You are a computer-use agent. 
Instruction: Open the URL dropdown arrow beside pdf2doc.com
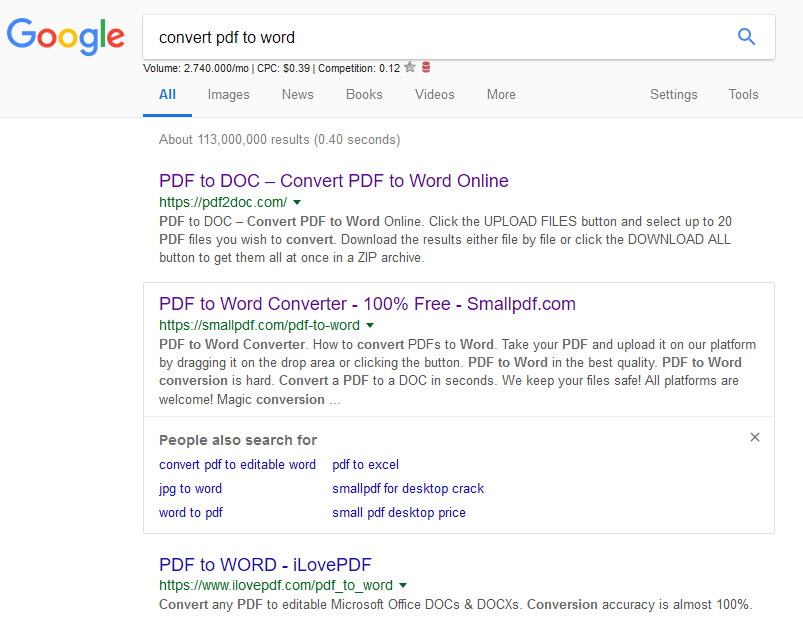click(295, 202)
